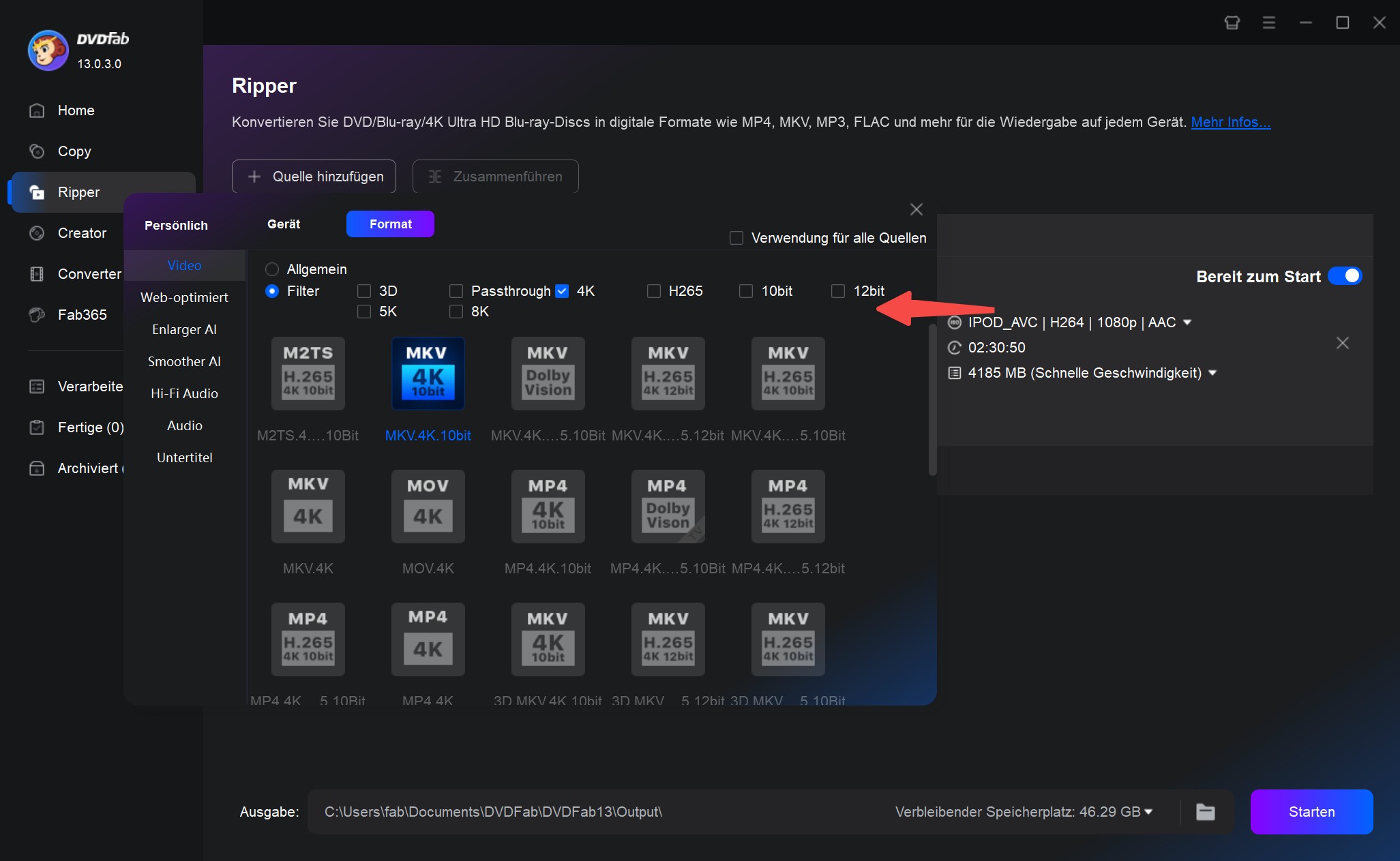This screenshot has width=1400, height=861.
Task: Open the Fertige (0) list icon
Action: tap(37, 427)
